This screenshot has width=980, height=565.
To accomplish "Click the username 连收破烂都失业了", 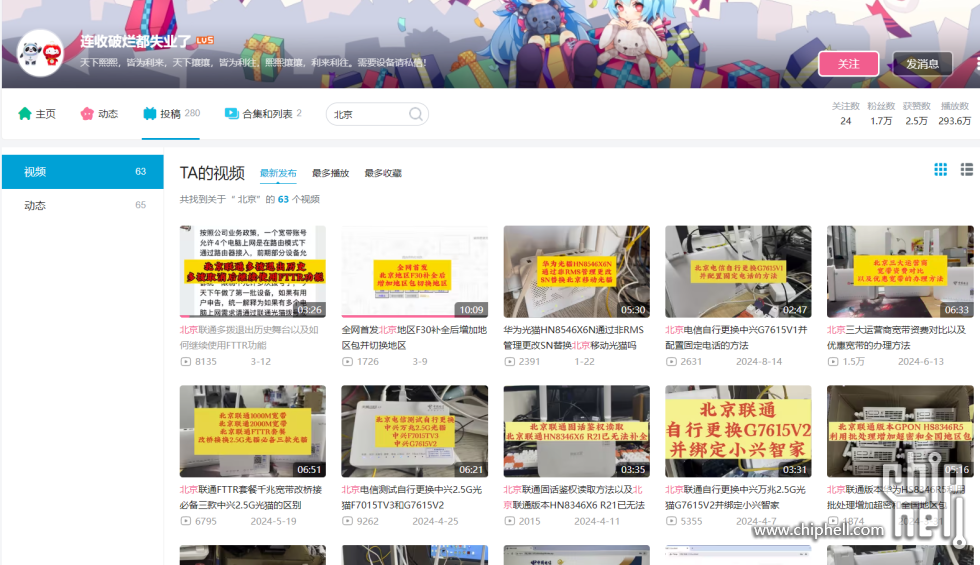I will click(x=136, y=41).
